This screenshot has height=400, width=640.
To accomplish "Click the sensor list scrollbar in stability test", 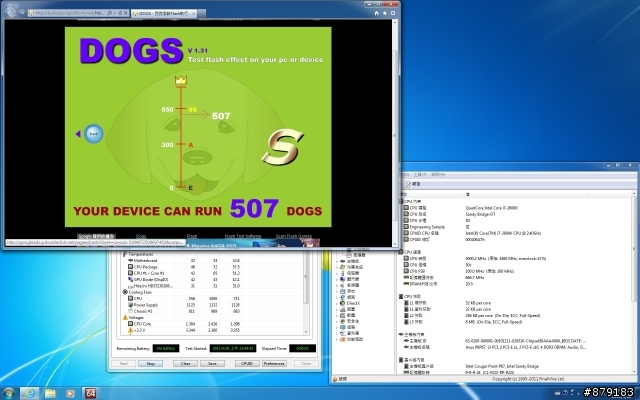I will click(306, 292).
